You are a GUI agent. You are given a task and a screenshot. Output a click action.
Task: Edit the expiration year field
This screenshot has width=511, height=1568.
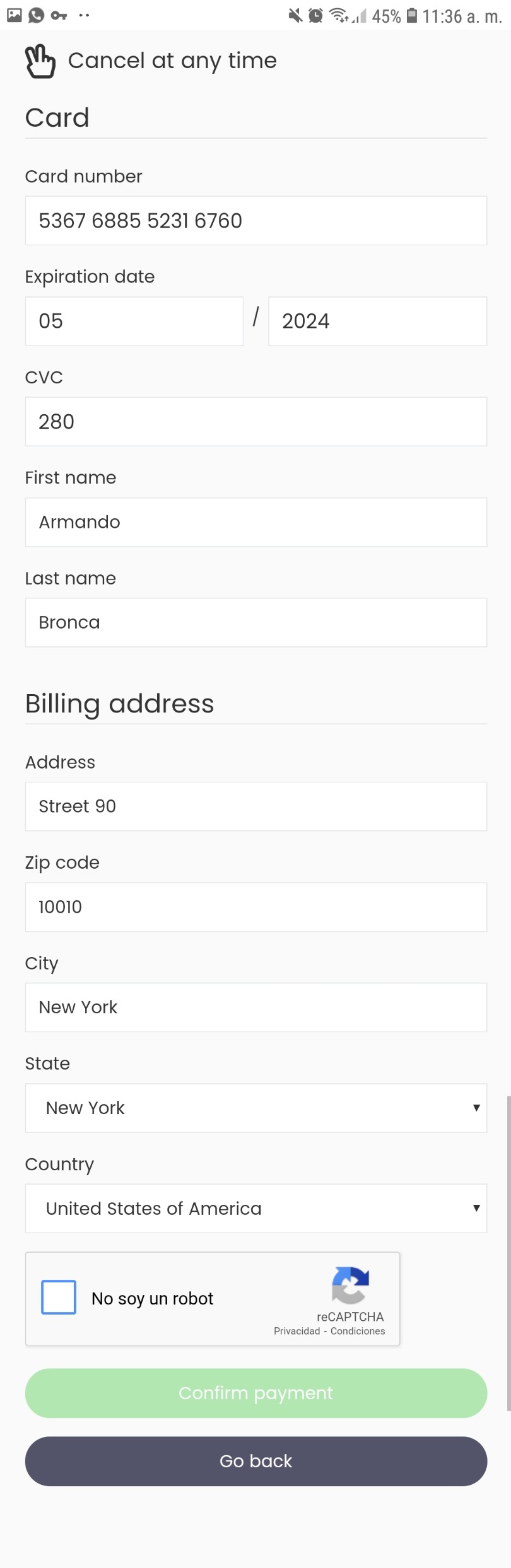377,321
